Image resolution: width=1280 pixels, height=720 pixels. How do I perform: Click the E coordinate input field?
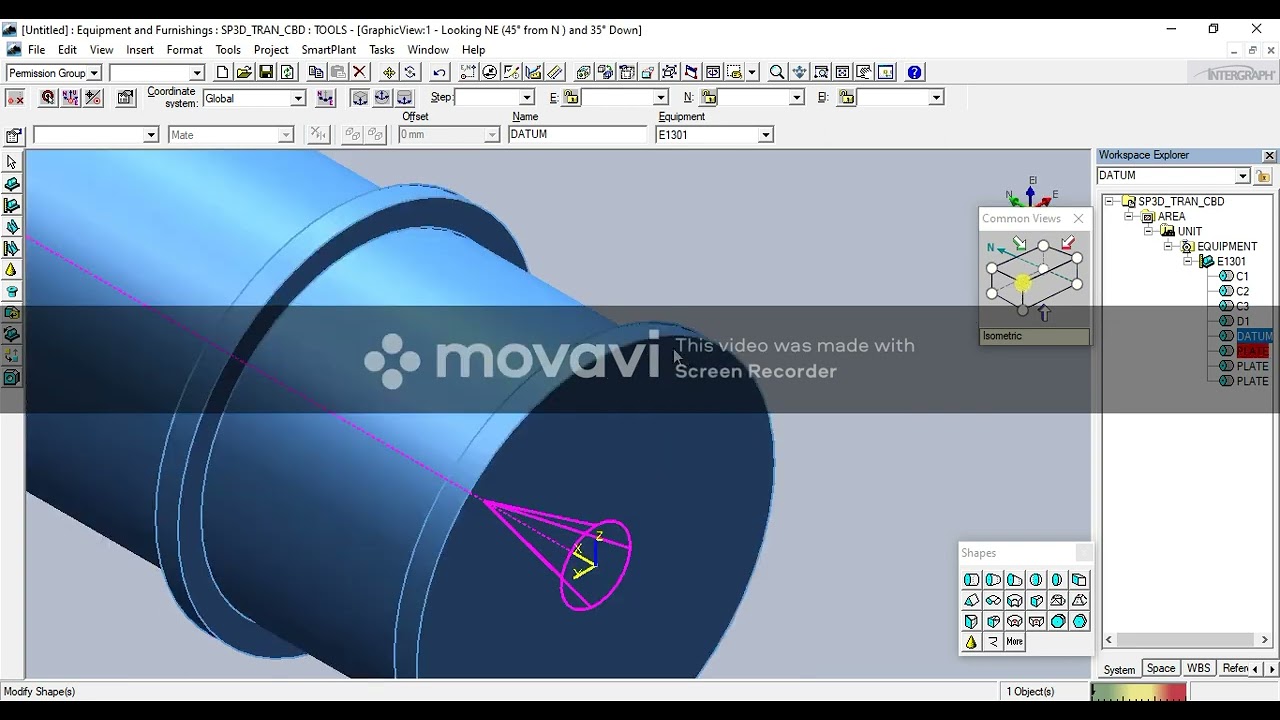click(x=617, y=98)
